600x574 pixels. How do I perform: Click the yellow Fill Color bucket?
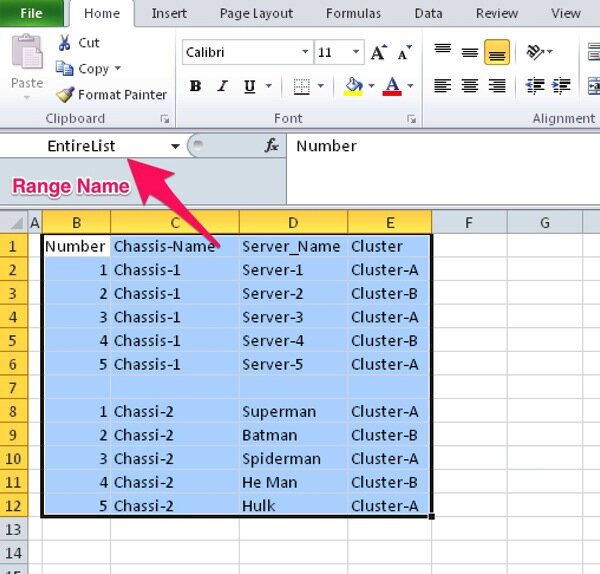click(x=352, y=86)
